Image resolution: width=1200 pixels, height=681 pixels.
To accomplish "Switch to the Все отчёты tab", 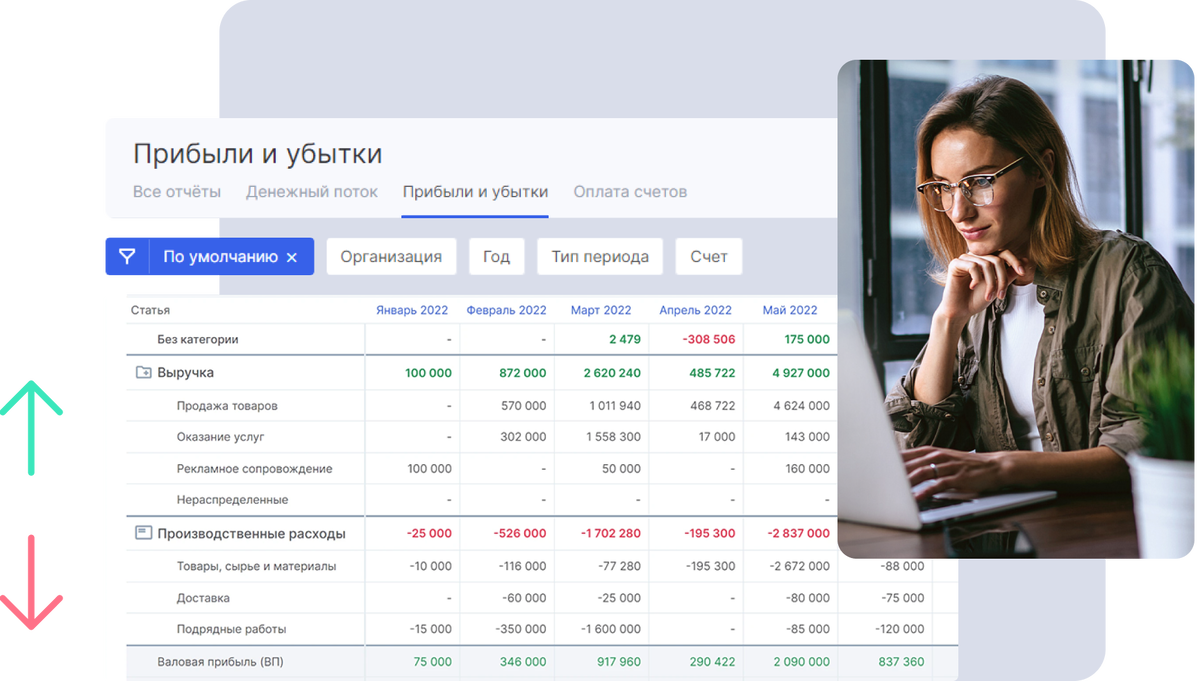I will pos(177,191).
